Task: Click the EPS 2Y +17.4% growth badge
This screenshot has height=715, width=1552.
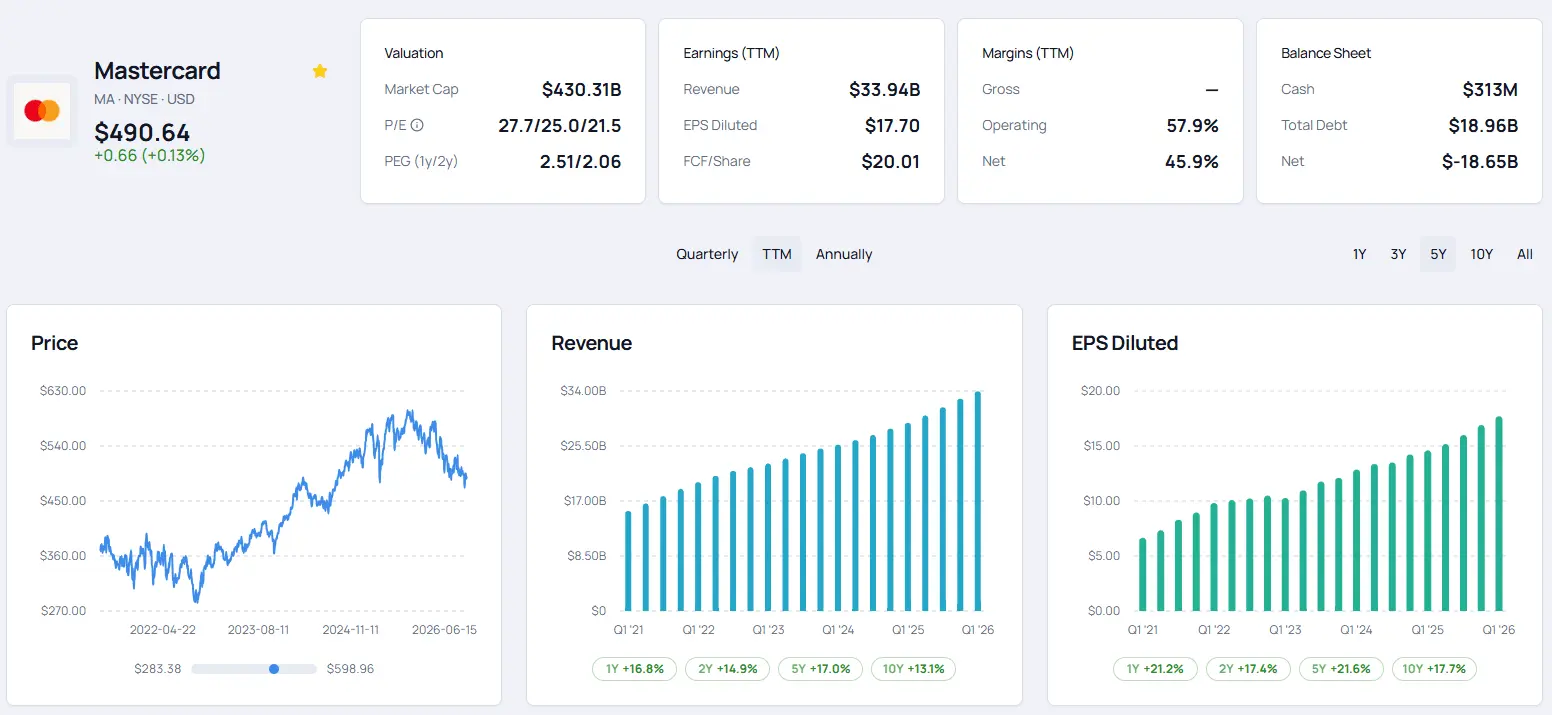Action: coord(1248,669)
